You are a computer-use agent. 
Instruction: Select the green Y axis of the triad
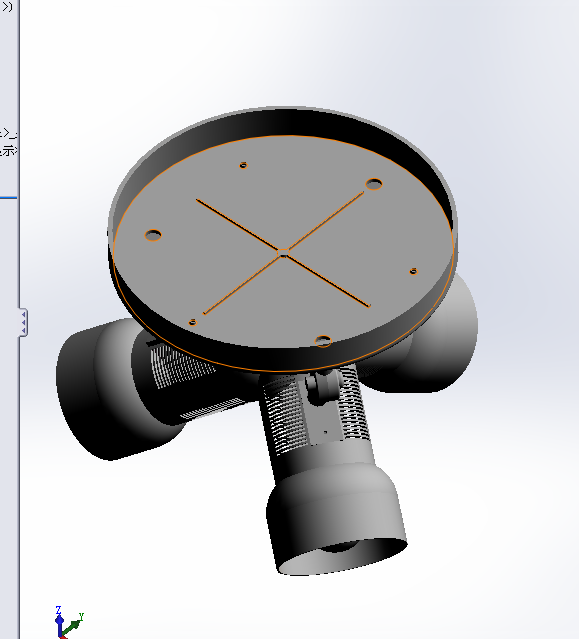click(73, 624)
